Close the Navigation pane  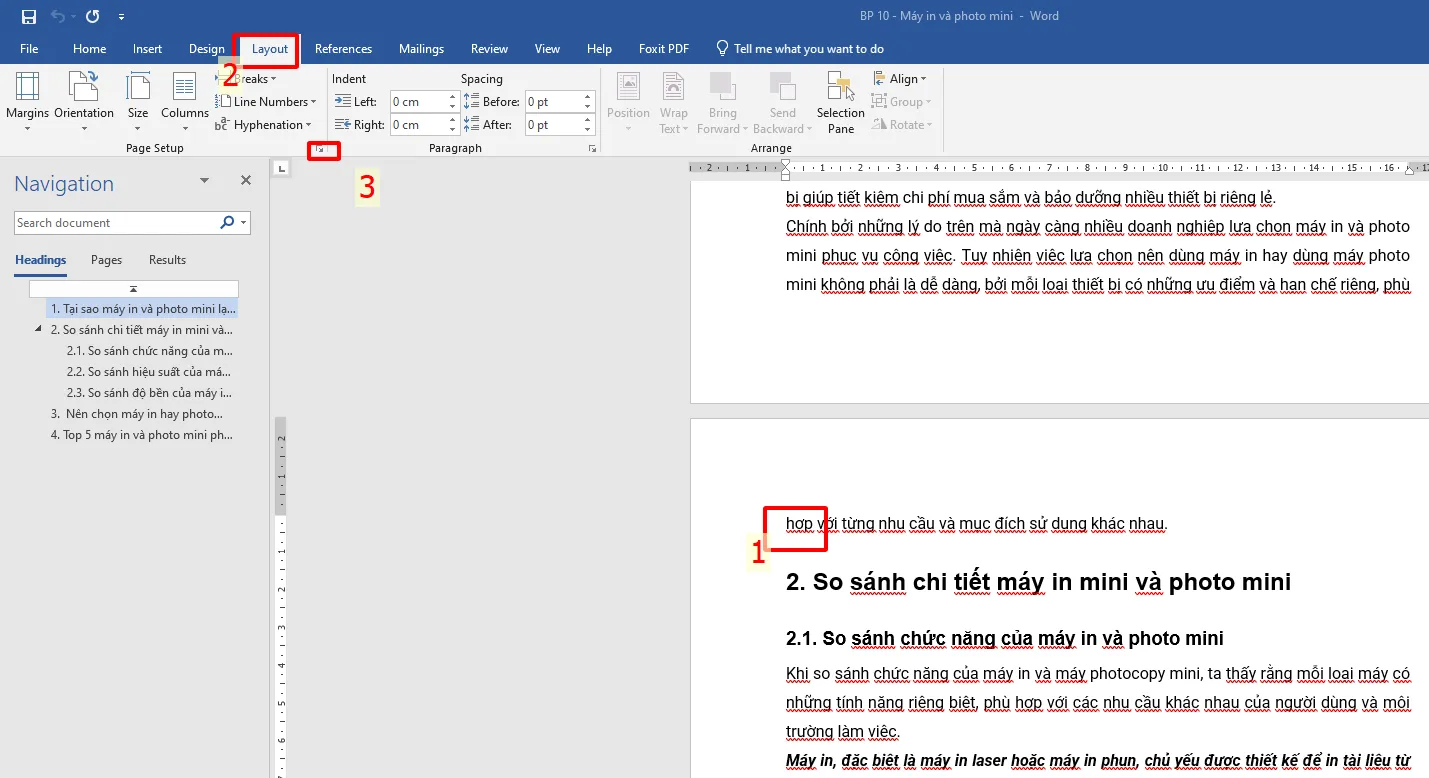click(246, 181)
